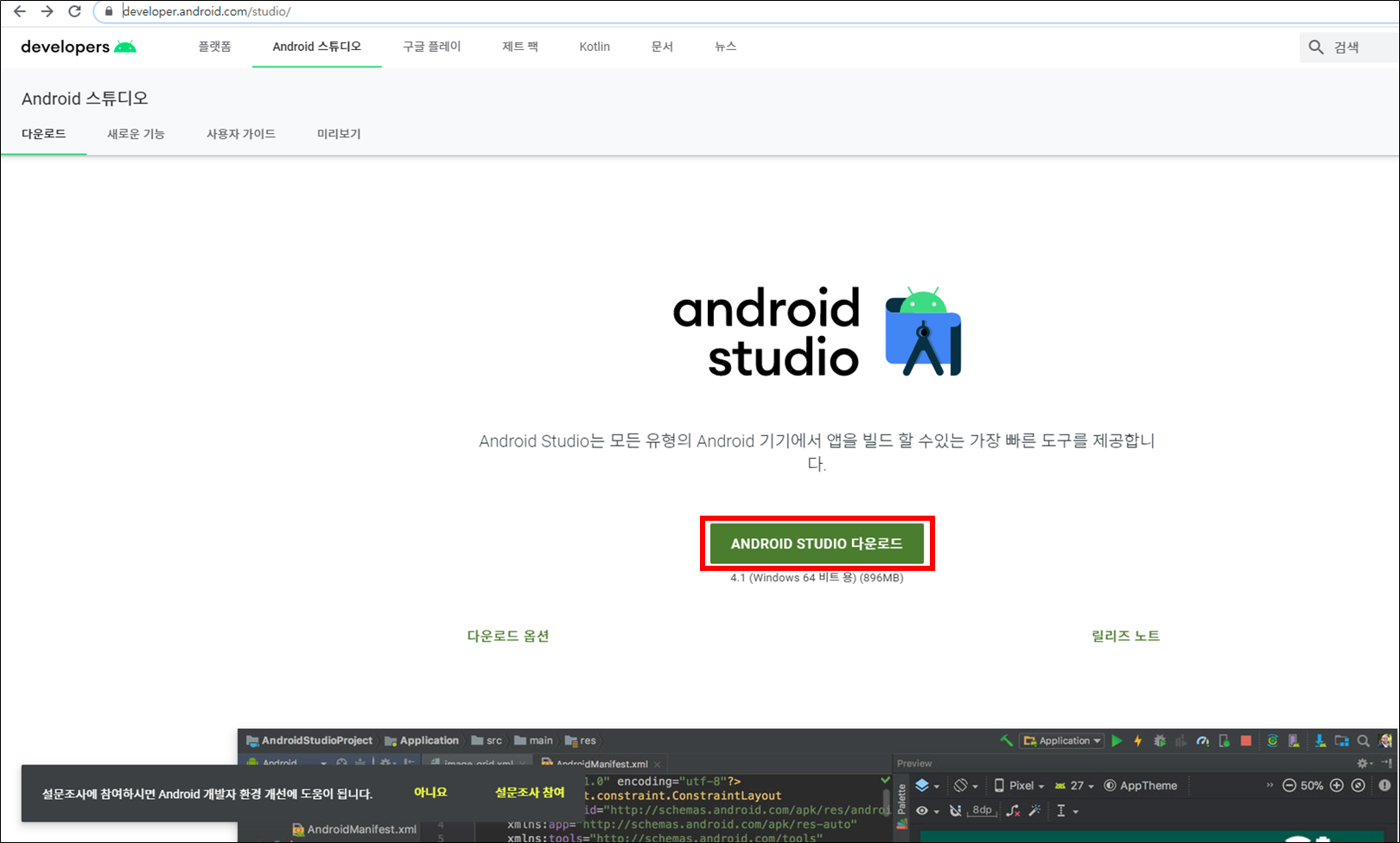Open the Pixel device dropdown
1400x843 pixels.
tap(1019, 786)
